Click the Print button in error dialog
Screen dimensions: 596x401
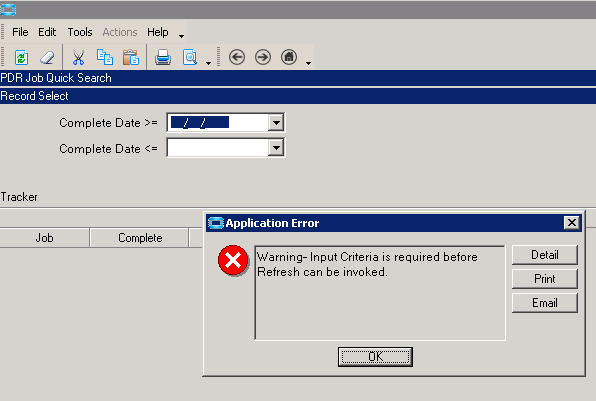[545, 279]
